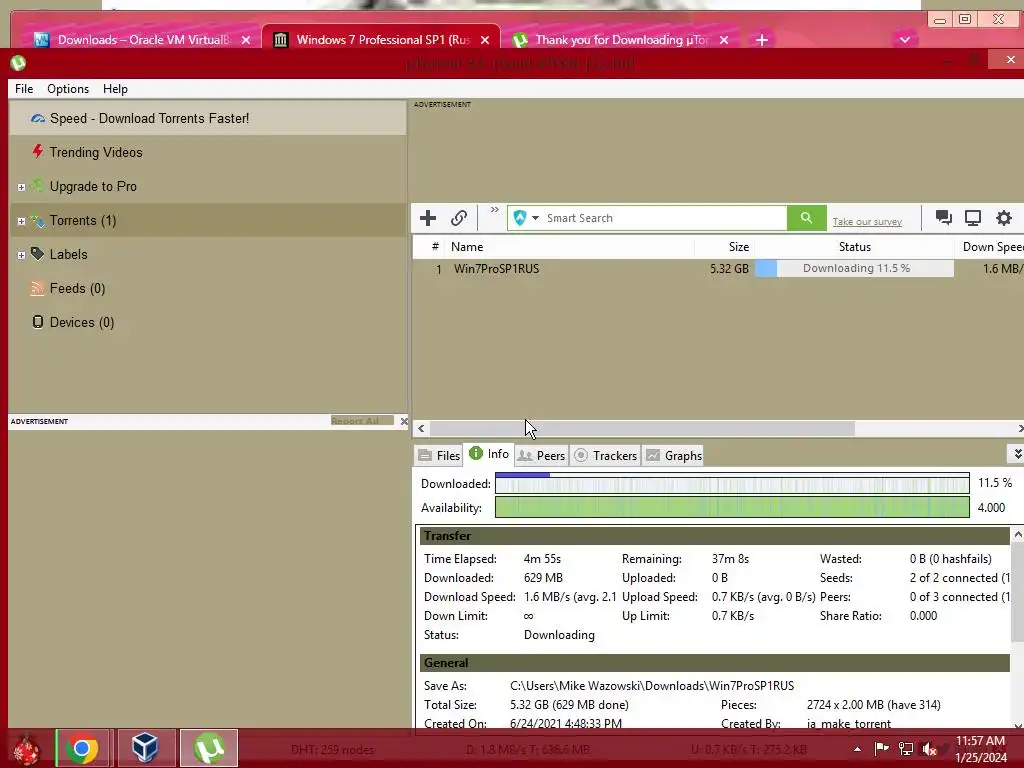Screen dimensions: 1024x768
Task: Expand the Upgrade to Pro node
Action: 22,187
